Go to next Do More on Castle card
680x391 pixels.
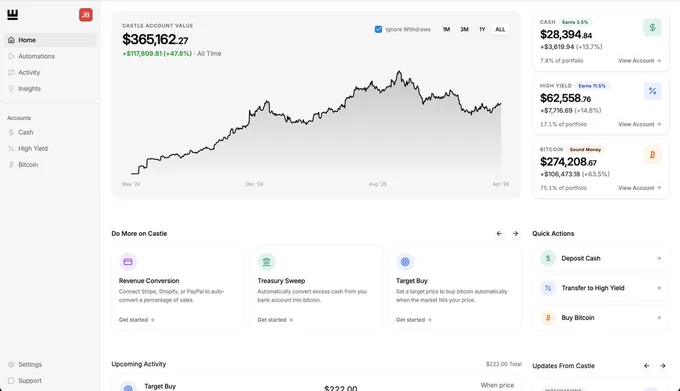tap(515, 234)
